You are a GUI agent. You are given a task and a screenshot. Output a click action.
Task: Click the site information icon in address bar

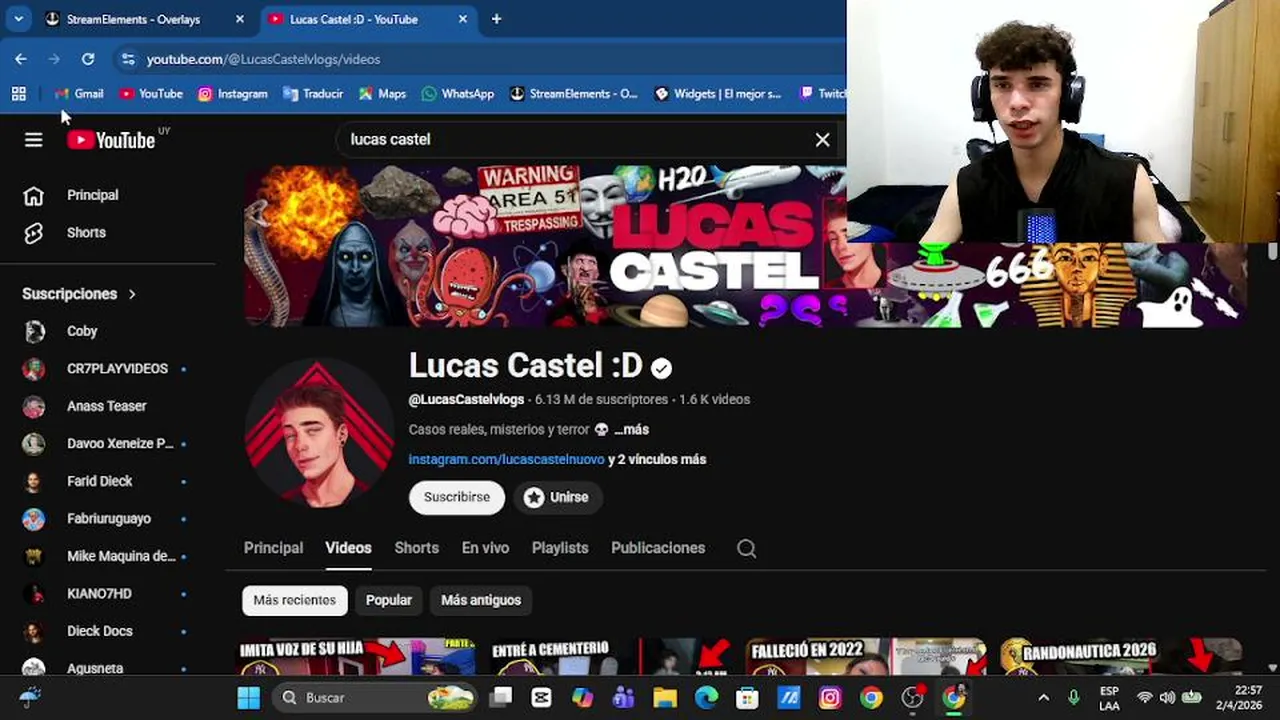pos(127,59)
